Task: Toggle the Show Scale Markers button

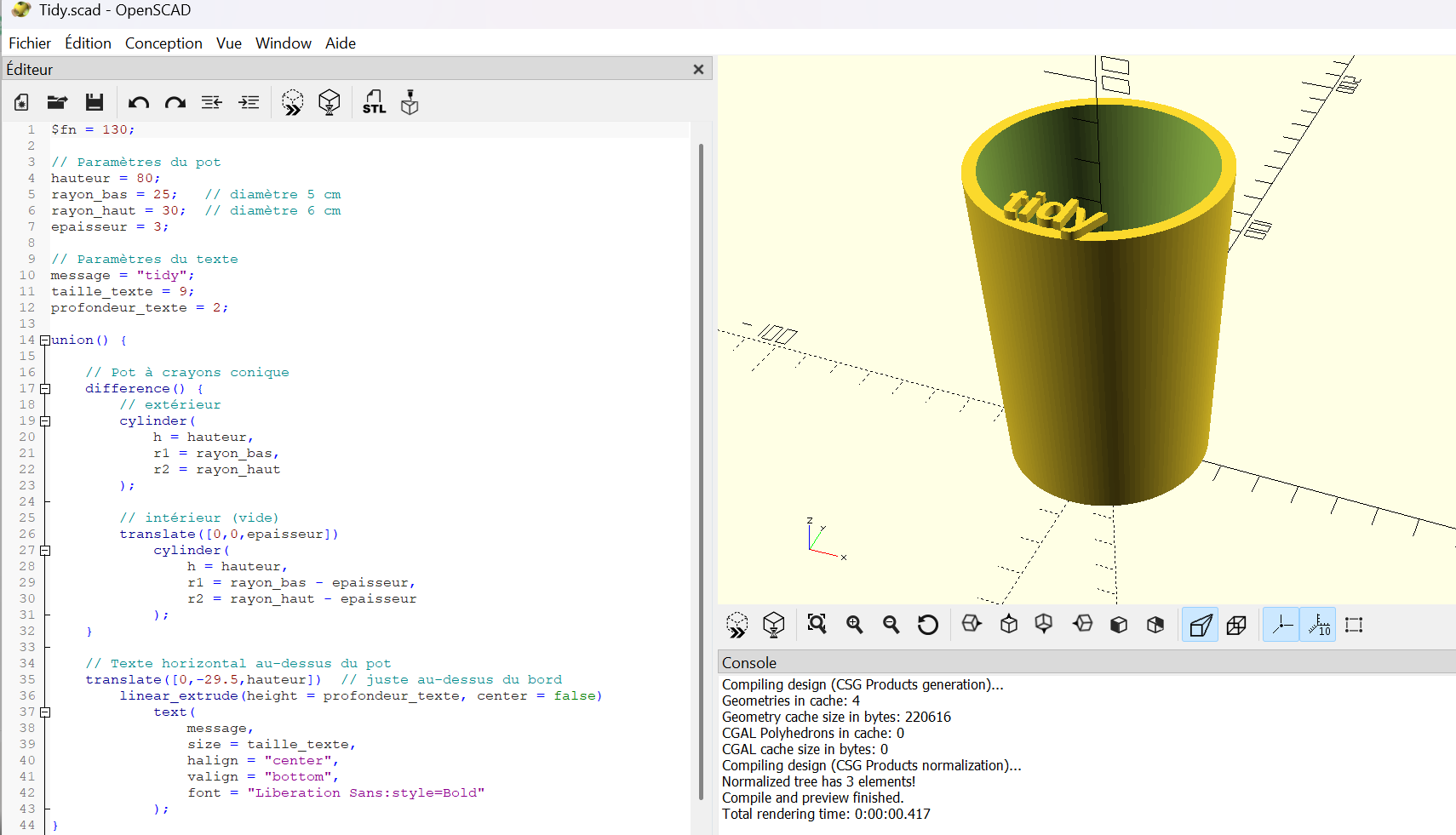Action: click(1318, 625)
